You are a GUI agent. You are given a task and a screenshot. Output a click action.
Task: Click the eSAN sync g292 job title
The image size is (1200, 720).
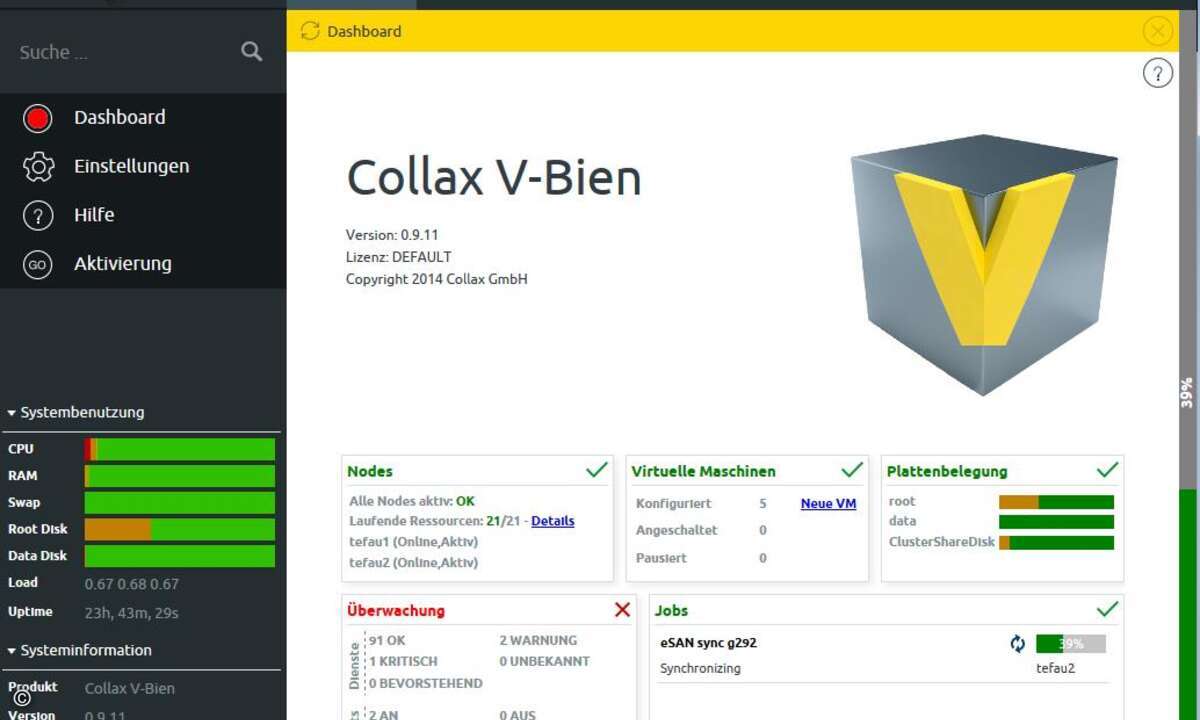click(708, 643)
